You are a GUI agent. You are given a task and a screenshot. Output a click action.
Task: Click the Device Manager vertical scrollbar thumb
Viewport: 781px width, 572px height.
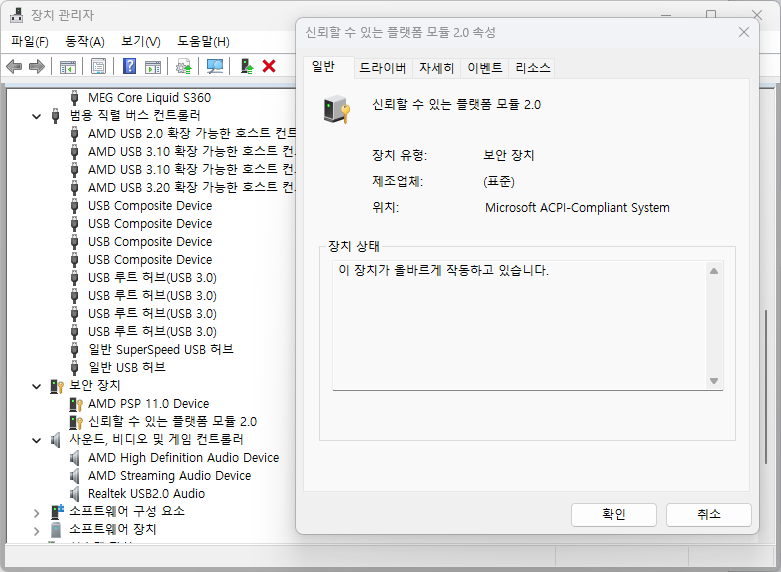[x=766, y=387]
